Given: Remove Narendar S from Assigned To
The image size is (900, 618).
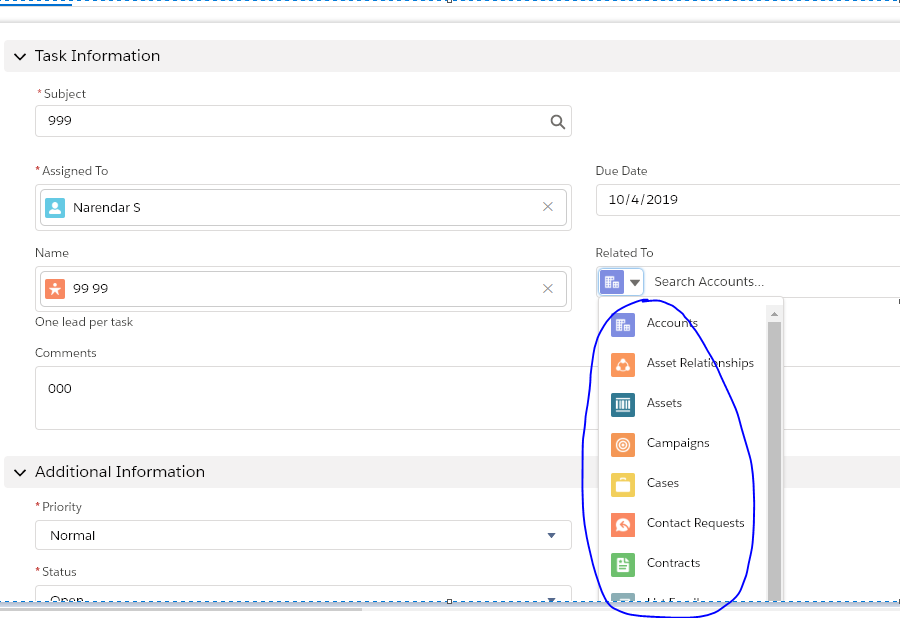Looking at the screenshot, I should (547, 207).
